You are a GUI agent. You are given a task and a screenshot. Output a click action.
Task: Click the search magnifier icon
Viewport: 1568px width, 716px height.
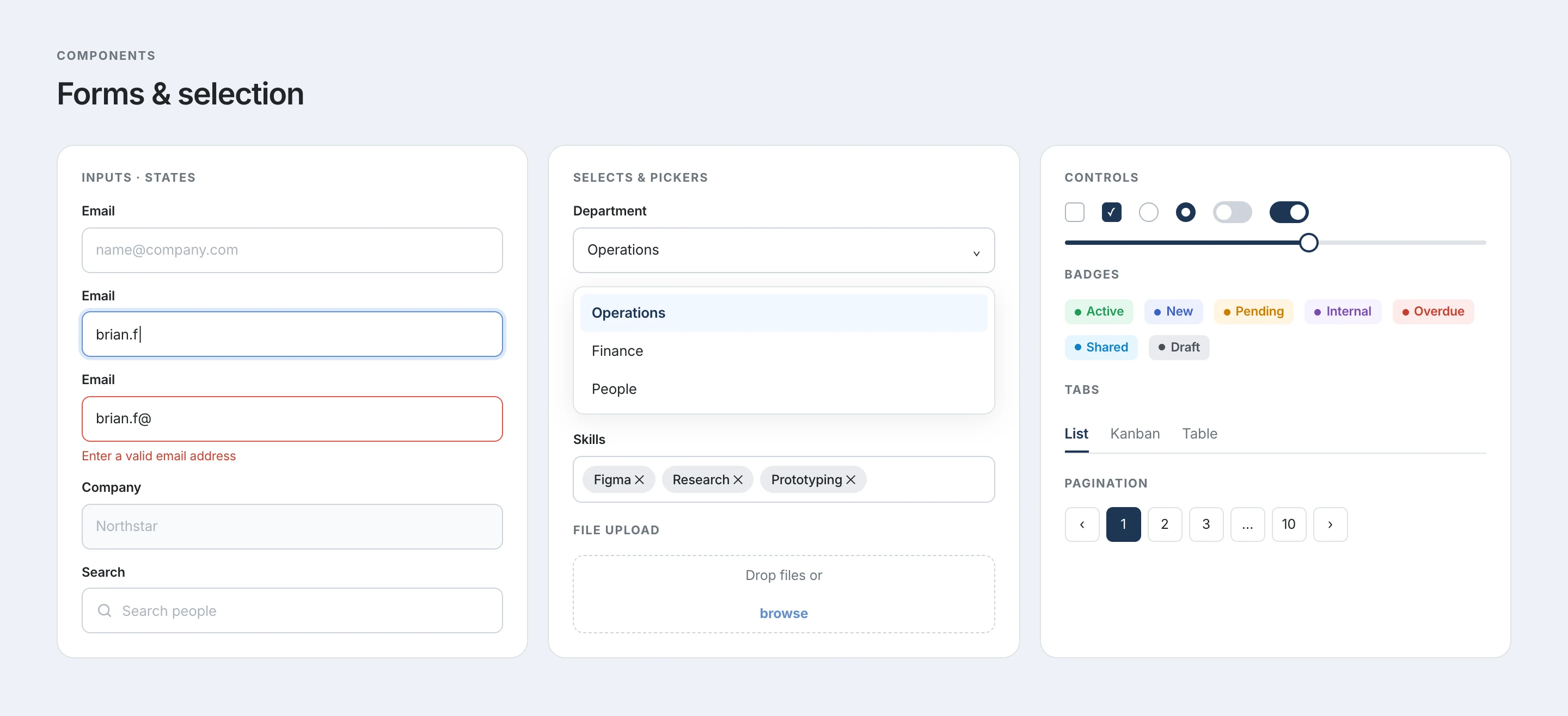[x=105, y=610]
